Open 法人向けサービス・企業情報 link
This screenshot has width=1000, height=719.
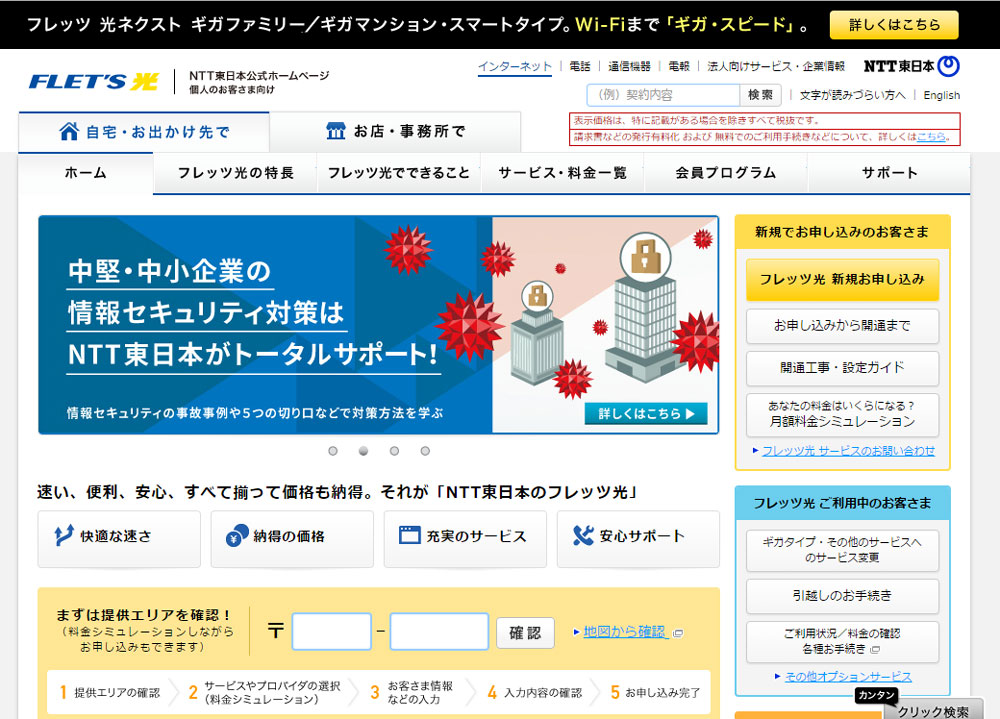[x=776, y=66]
